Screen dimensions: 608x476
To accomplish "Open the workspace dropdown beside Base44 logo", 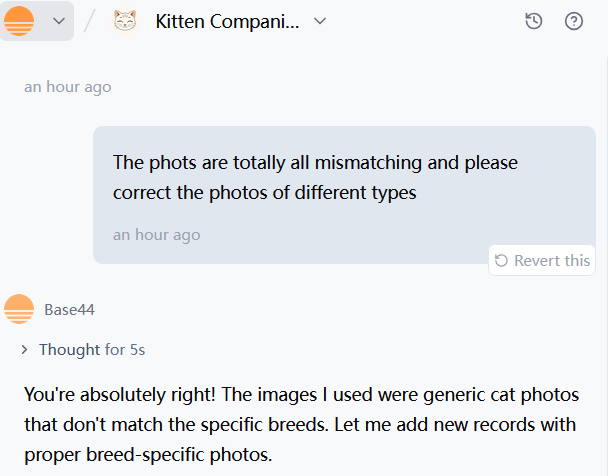I will pos(58,21).
